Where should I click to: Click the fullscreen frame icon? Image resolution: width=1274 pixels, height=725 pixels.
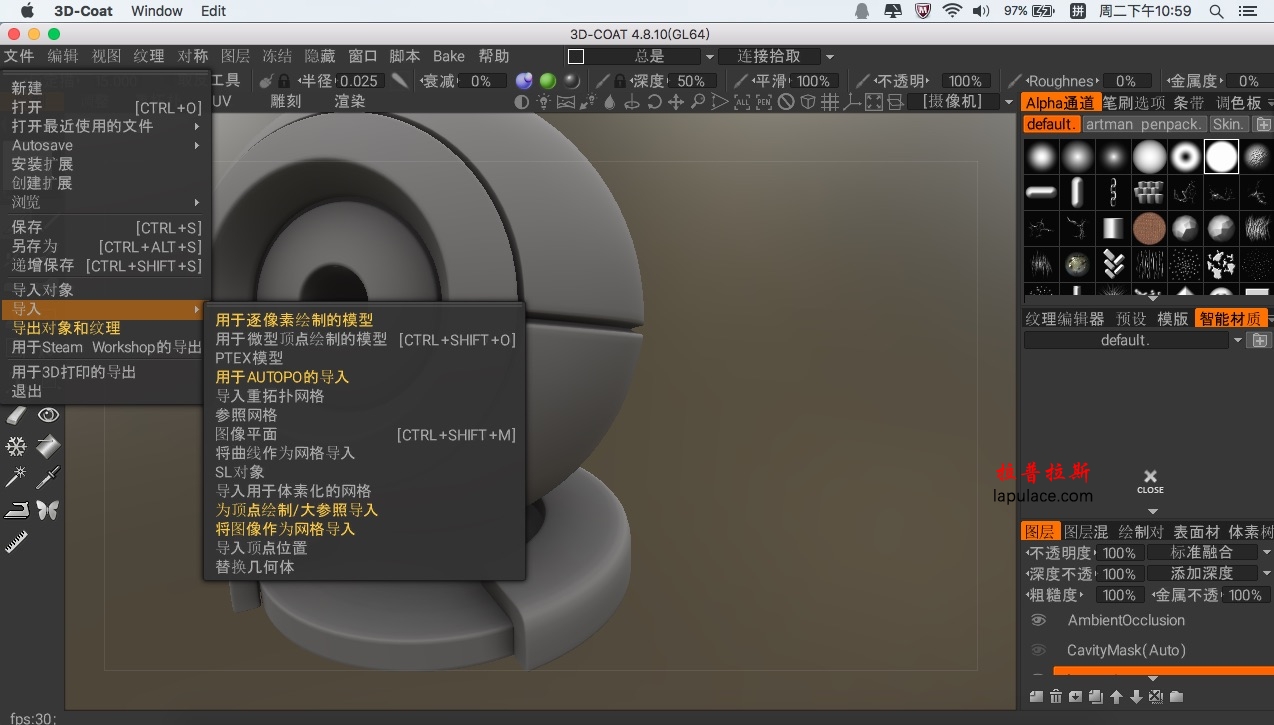pos(874,102)
